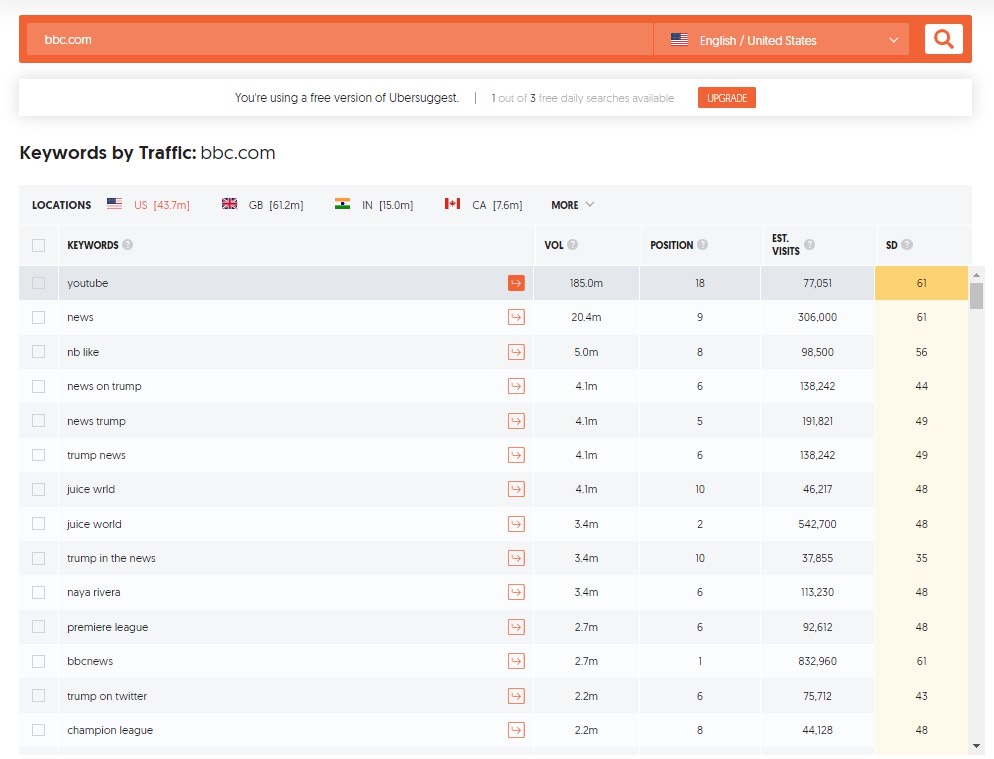This screenshot has width=994, height=759.
Task: Click the orange search magnifier button
Action: coord(943,40)
